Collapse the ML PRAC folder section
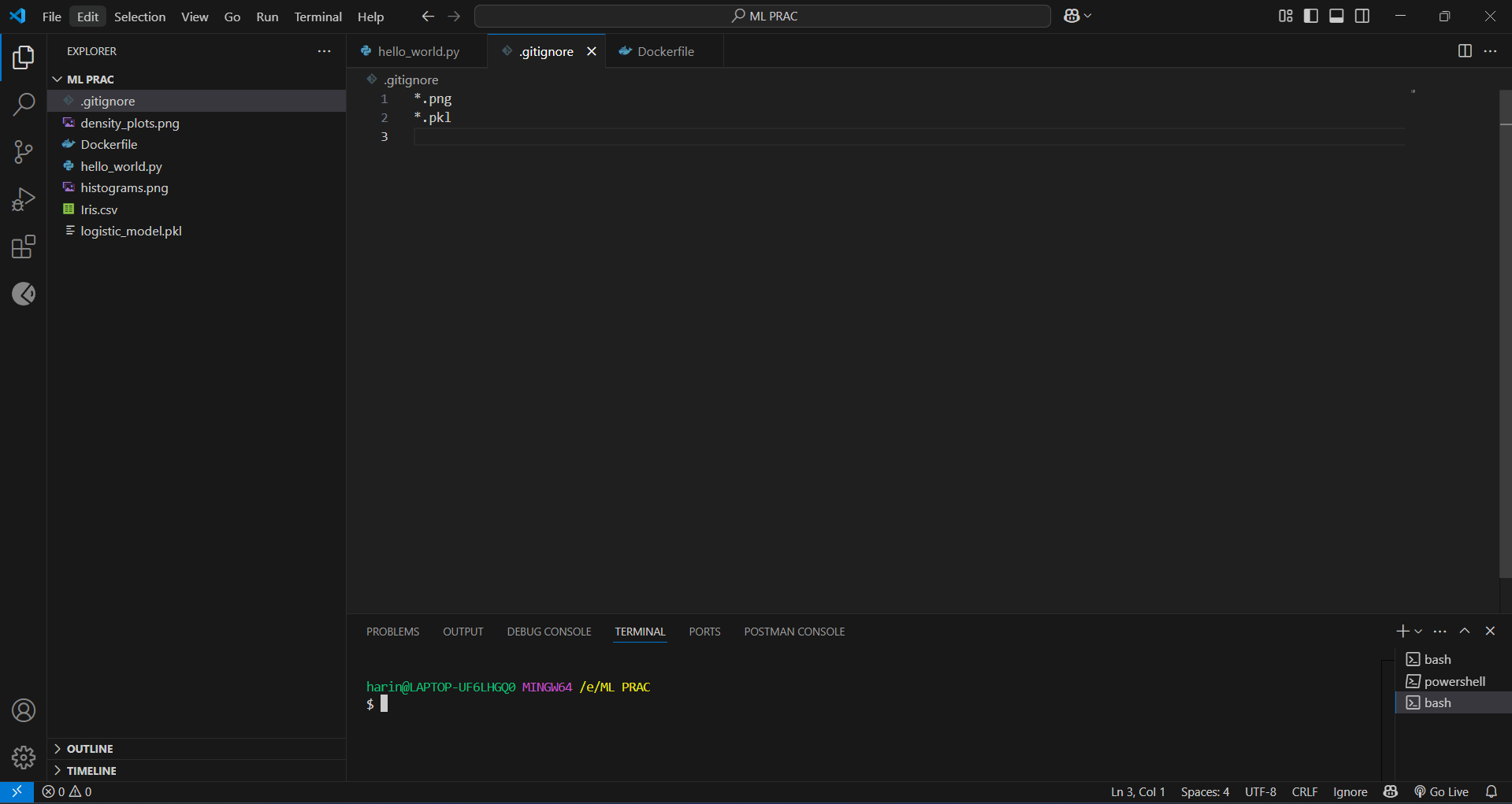1512x804 pixels. pyautogui.click(x=197, y=80)
